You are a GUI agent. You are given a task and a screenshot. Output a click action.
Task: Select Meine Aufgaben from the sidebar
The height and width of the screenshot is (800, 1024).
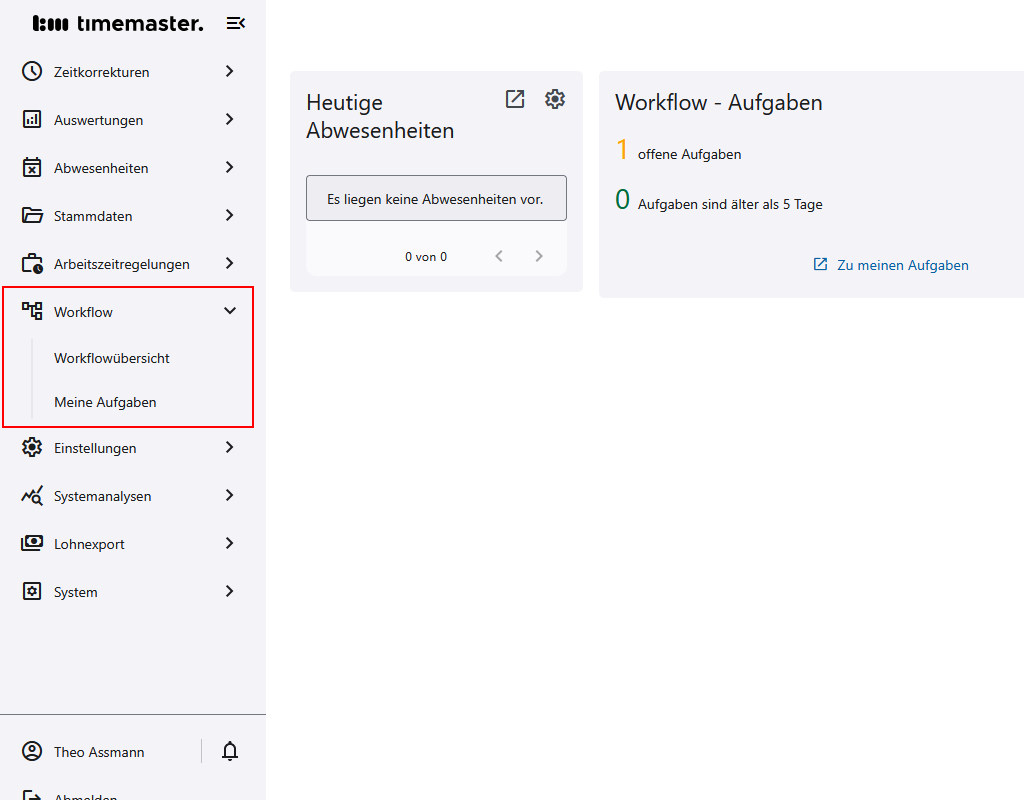pyautogui.click(x=105, y=401)
